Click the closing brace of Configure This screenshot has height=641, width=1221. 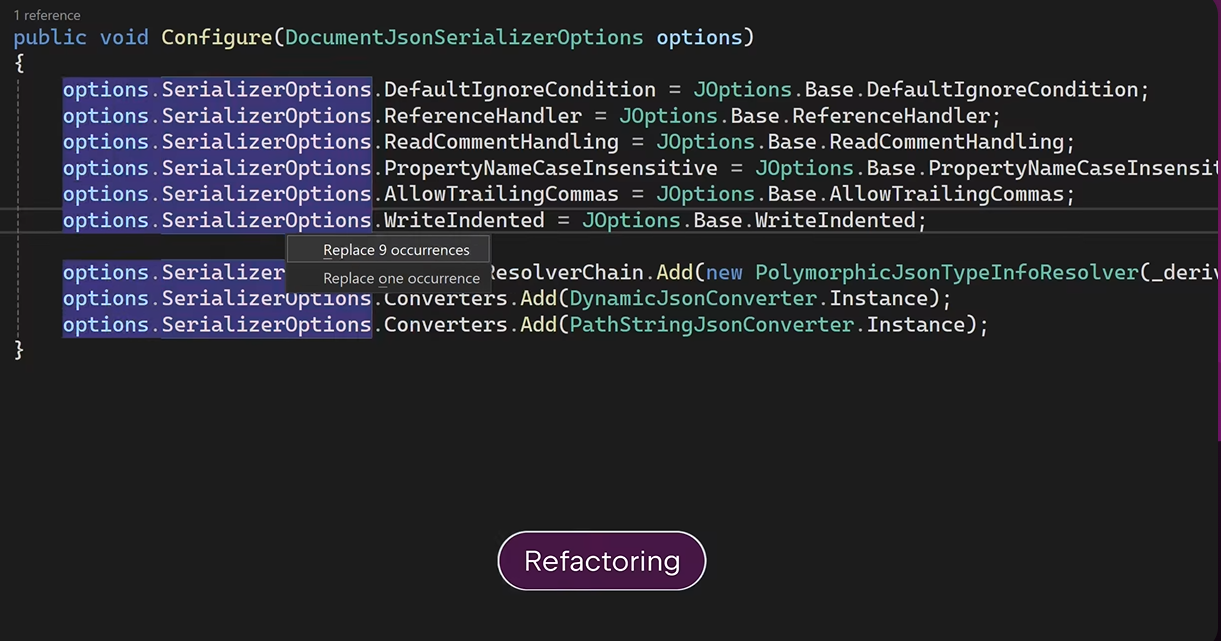[16, 349]
